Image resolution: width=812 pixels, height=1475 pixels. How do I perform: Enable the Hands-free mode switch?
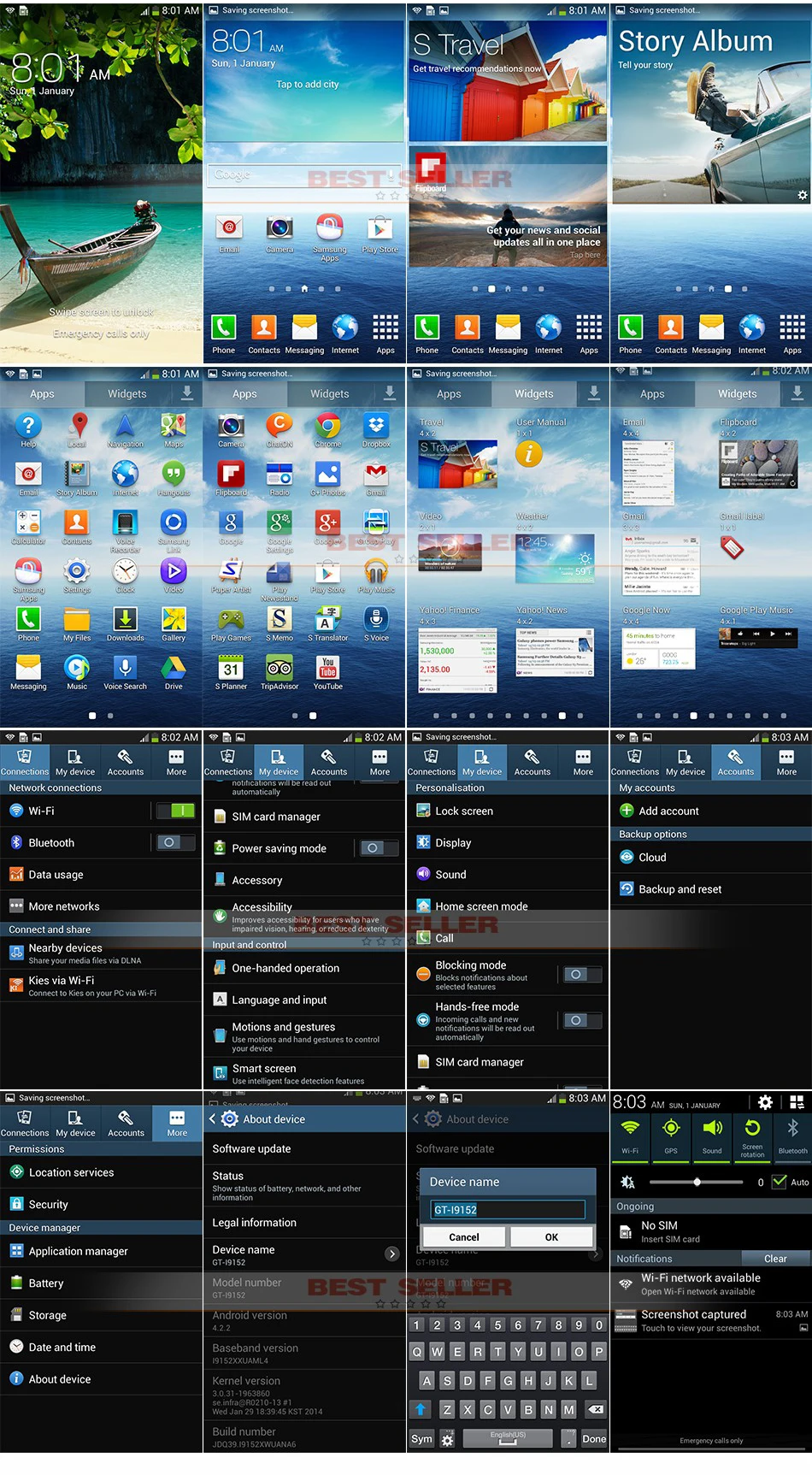(x=582, y=1020)
